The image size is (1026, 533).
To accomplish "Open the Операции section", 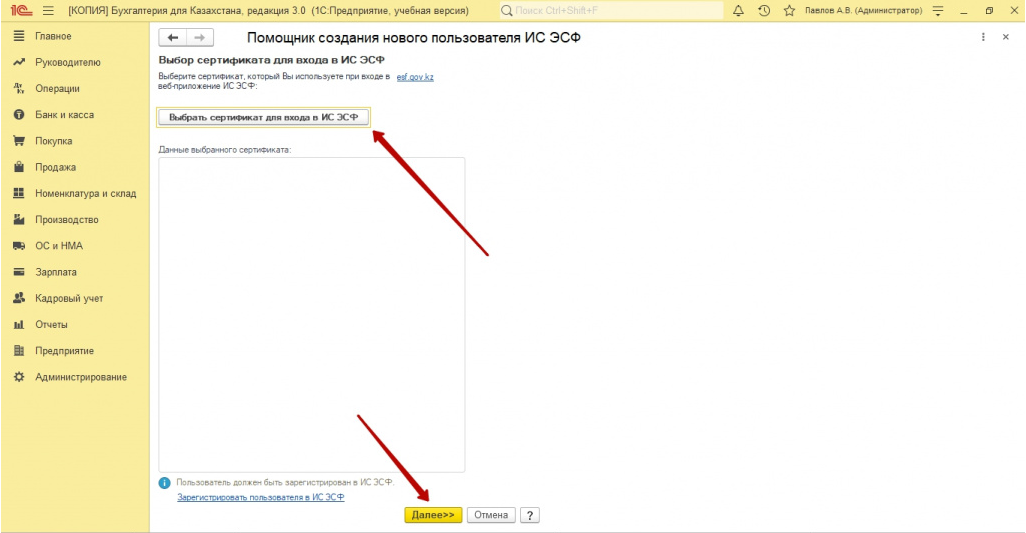I will (58, 88).
